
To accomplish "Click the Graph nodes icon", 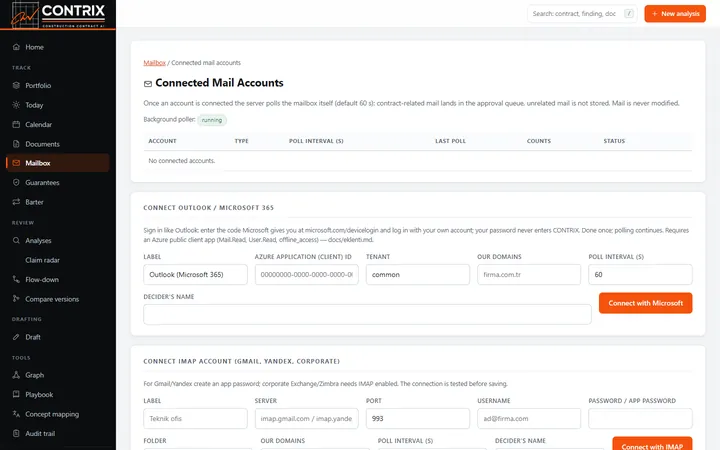I will tap(16, 375).
